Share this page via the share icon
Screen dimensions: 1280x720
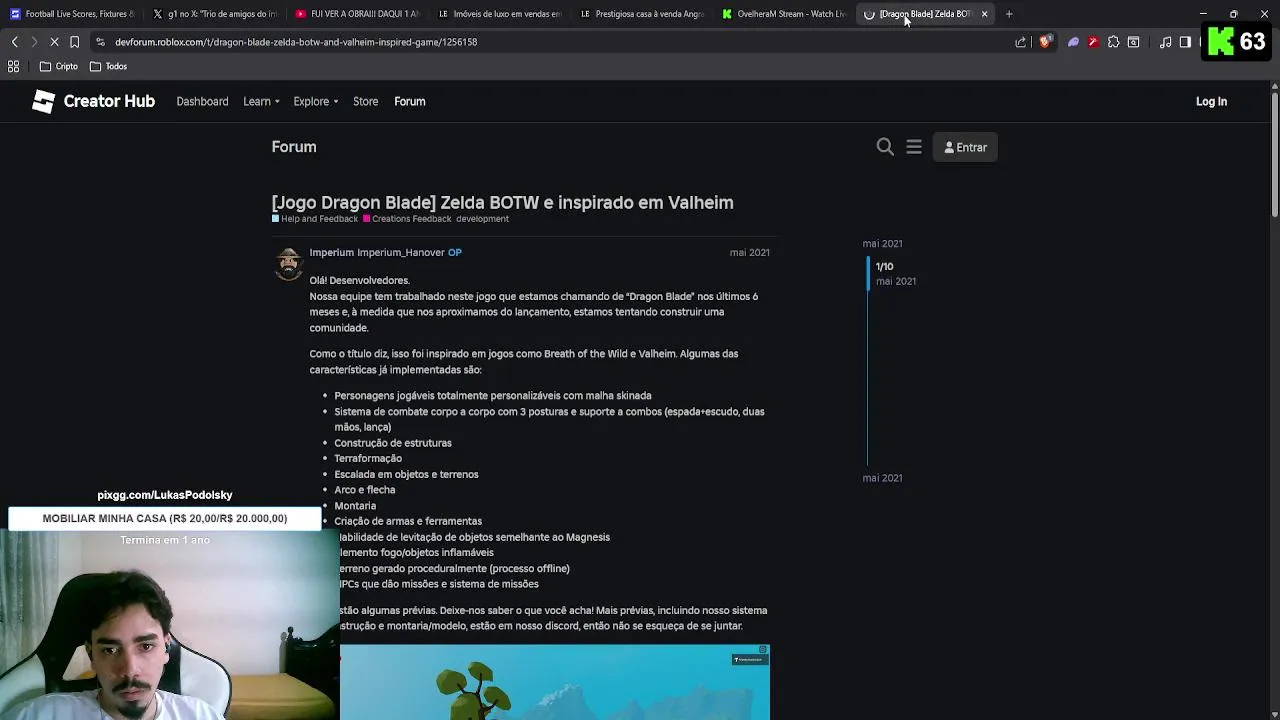click(1021, 42)
